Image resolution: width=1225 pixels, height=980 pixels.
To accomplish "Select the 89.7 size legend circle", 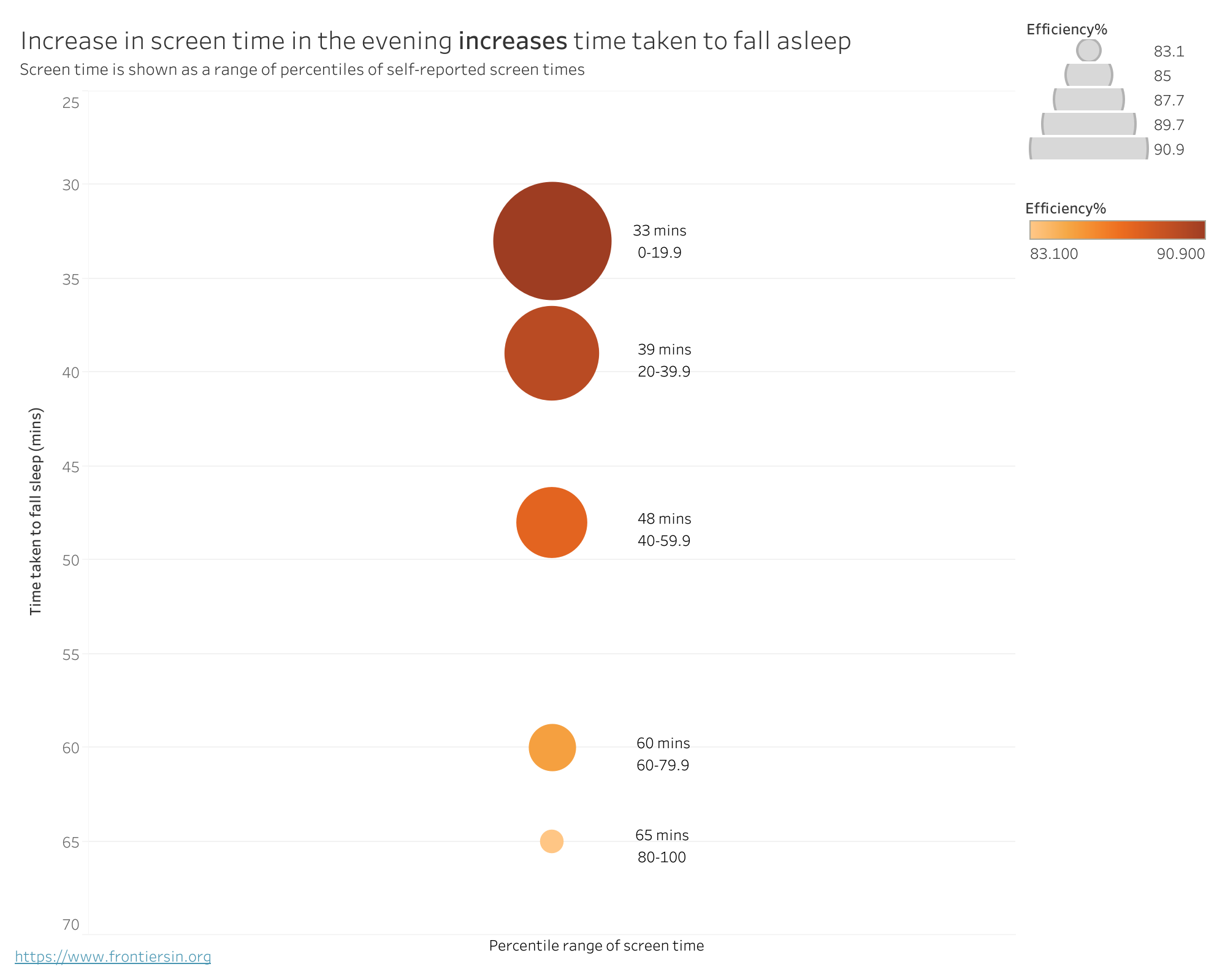I will (x=1089, y=124).
